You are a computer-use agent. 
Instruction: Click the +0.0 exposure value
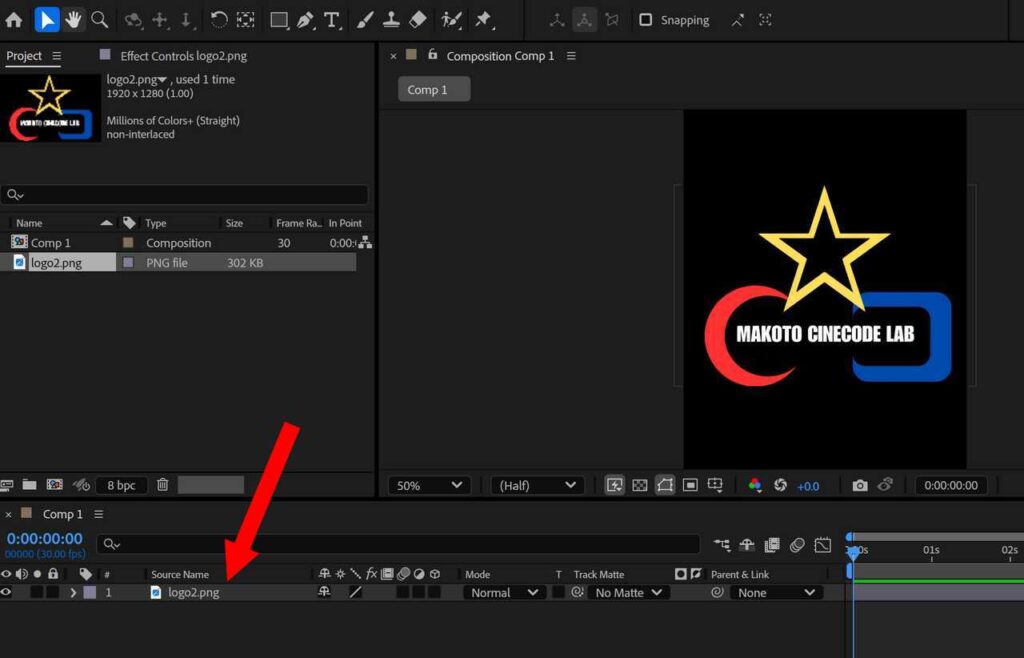(808, 486)
